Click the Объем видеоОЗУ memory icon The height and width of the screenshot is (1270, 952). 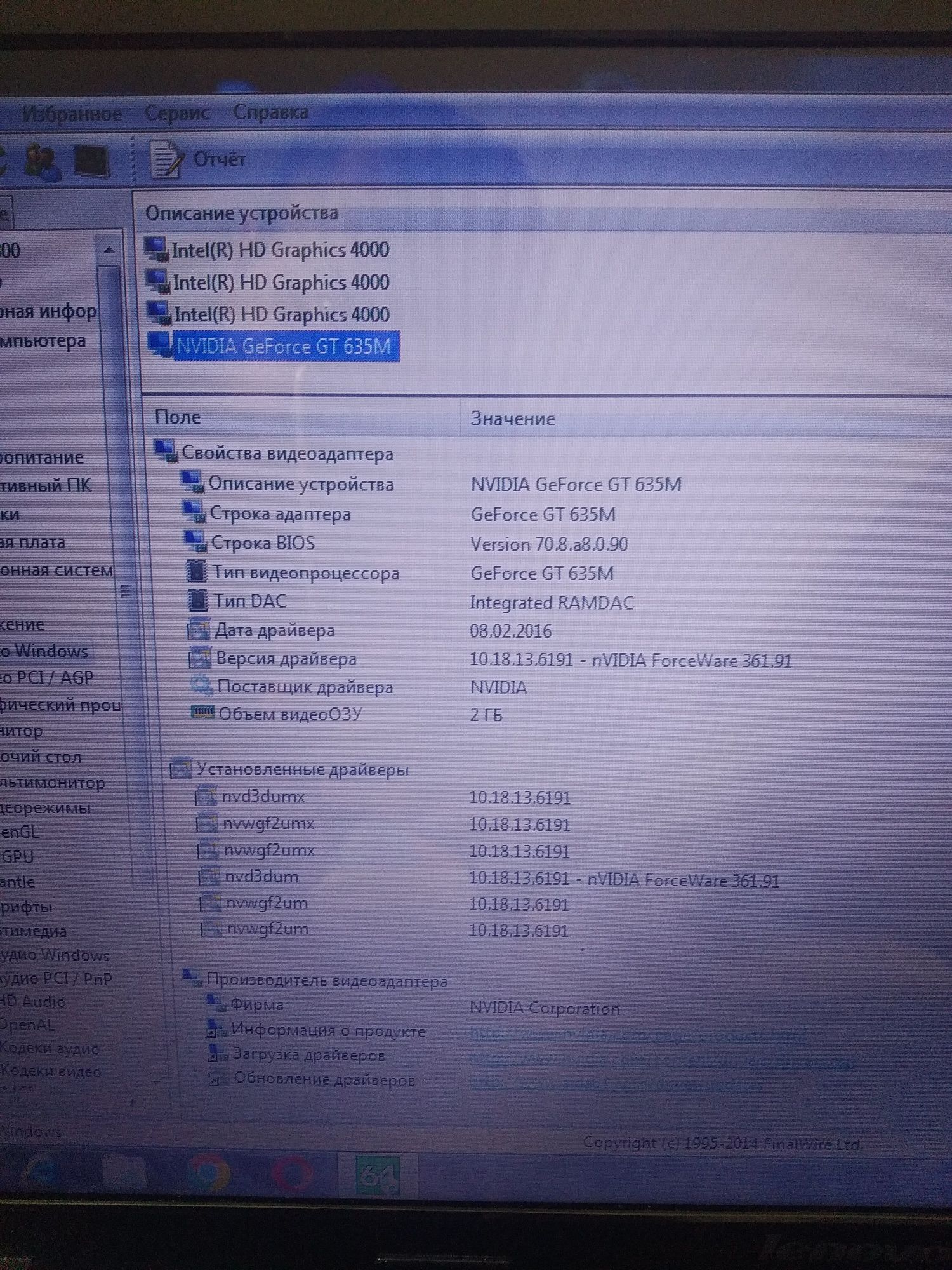click(x=203, y=713)
